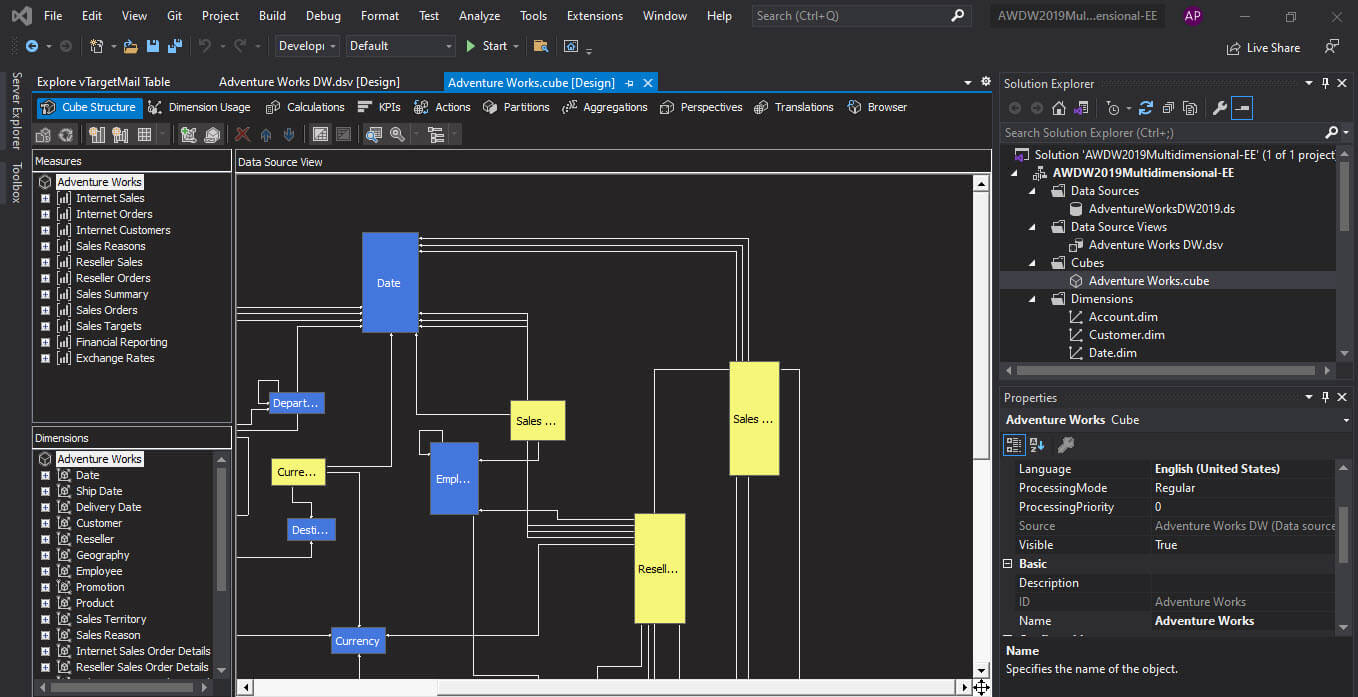Click the Home icon in Solution Explorer
Viewport: 1358px width, 697px height.
1058,108
